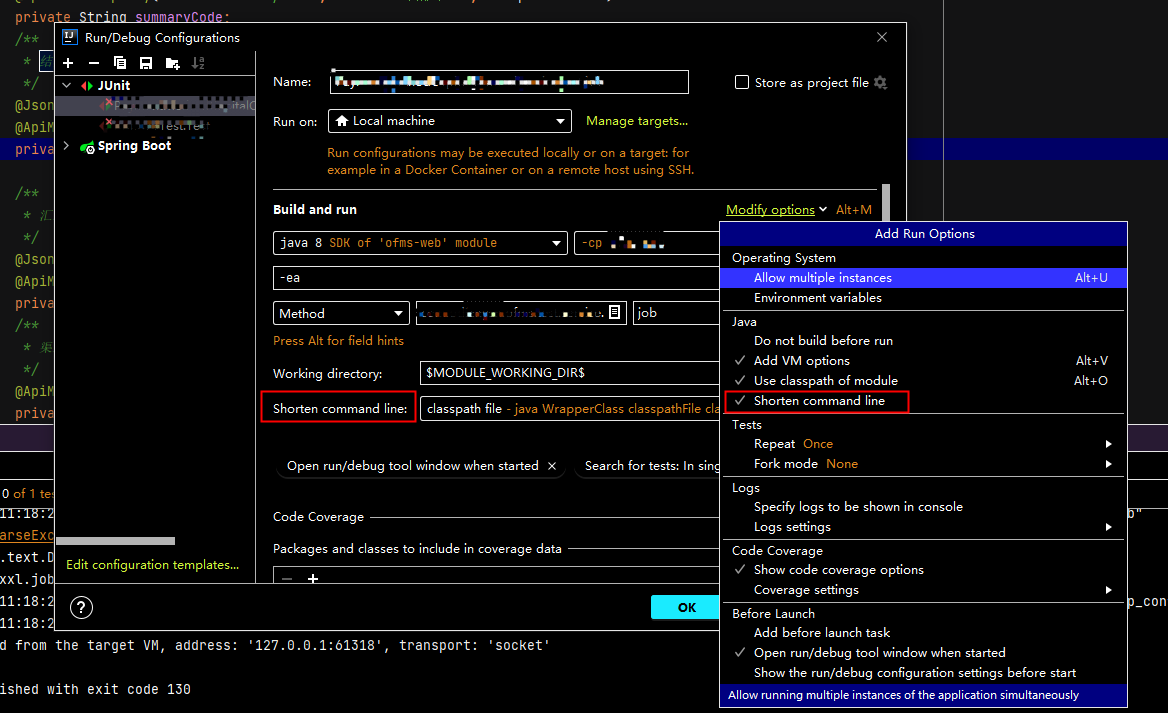Open help via the question mark icon

click(81, 607)
